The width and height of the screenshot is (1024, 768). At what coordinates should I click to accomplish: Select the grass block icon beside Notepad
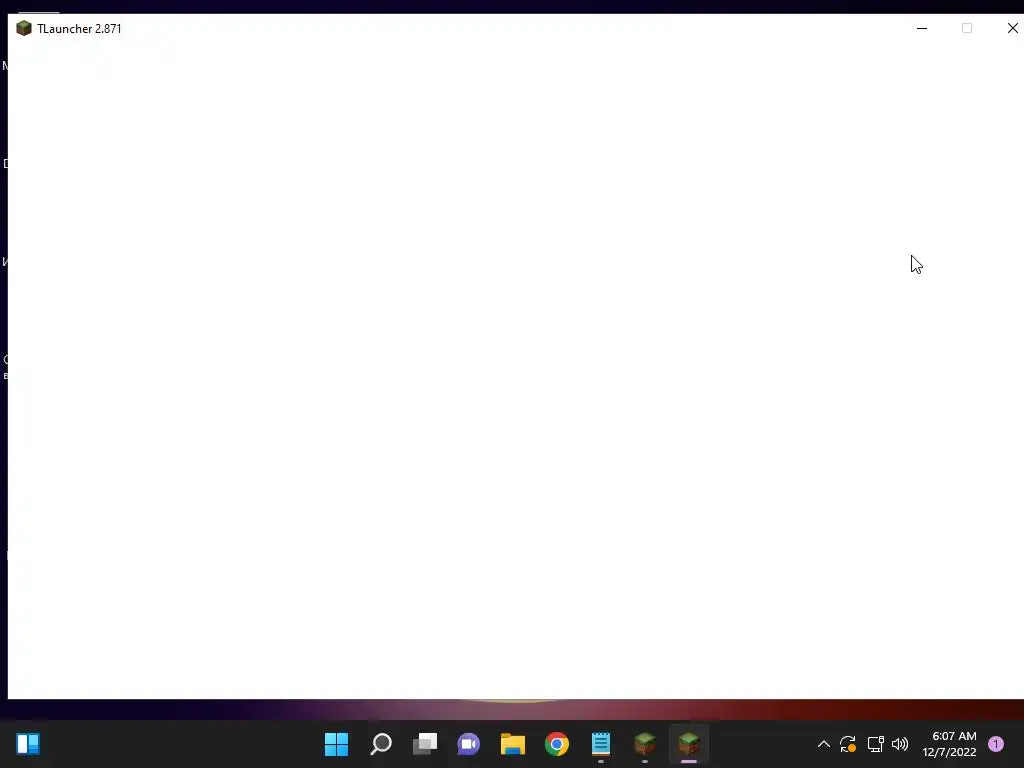click(645, 744)
